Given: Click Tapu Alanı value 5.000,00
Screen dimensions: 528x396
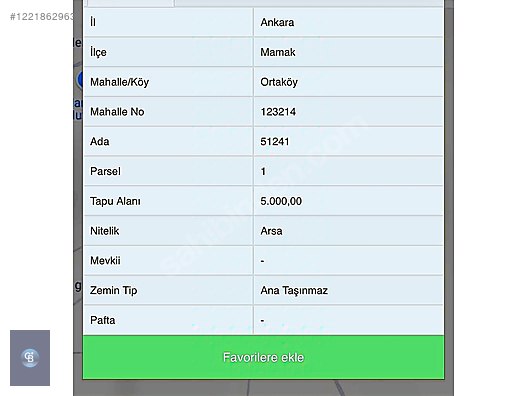Looking at the screenshot, I should coord(281,201).
